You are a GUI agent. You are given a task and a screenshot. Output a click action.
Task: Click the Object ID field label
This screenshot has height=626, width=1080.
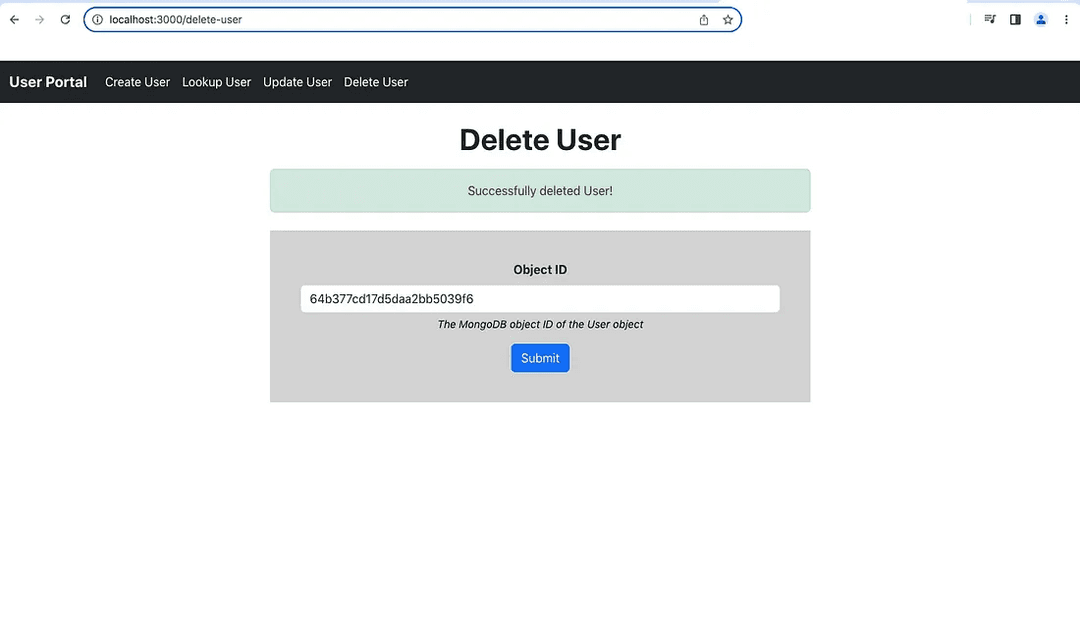coord(540,270)
